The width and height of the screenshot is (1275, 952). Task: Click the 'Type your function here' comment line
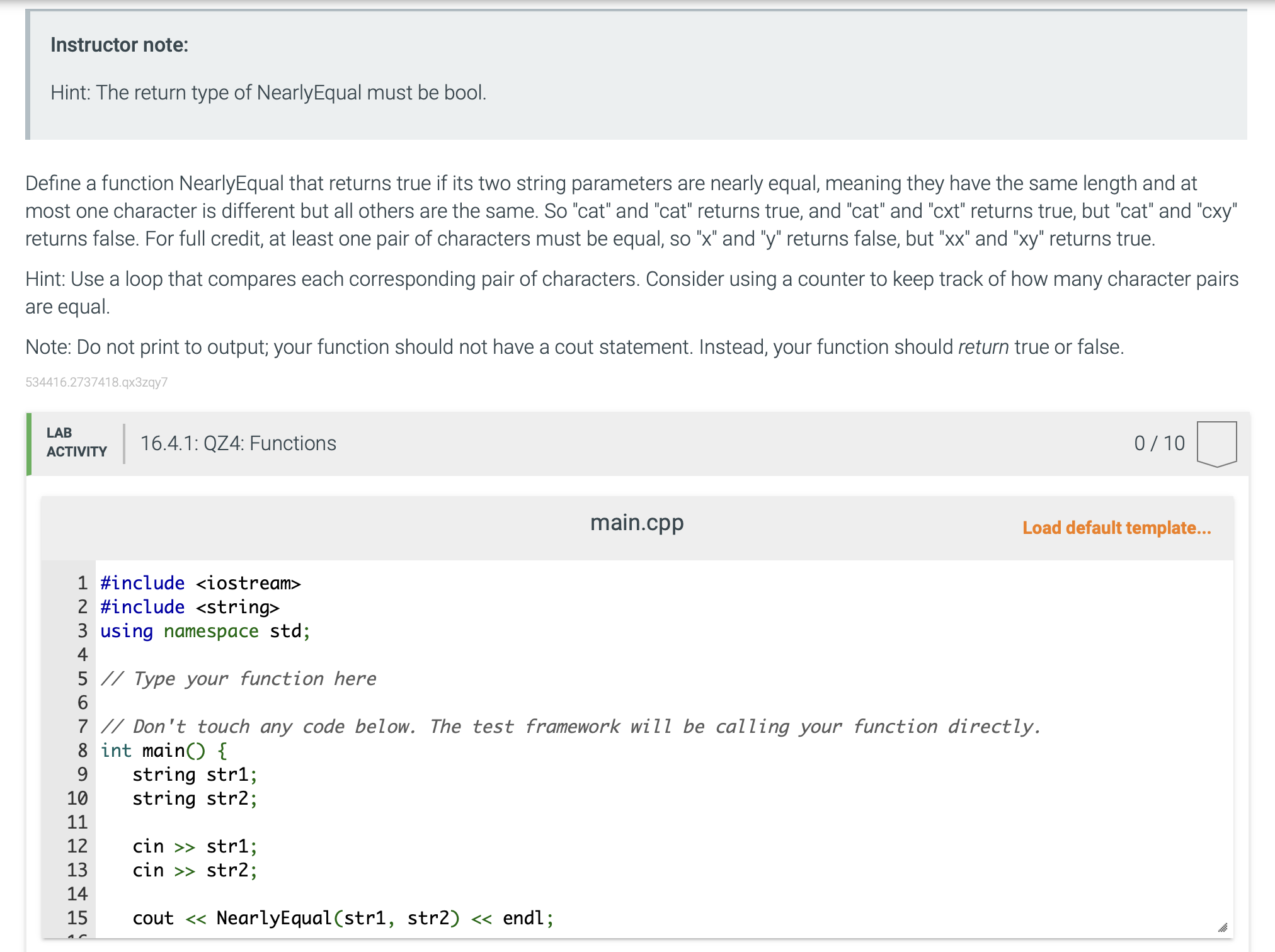238,679
